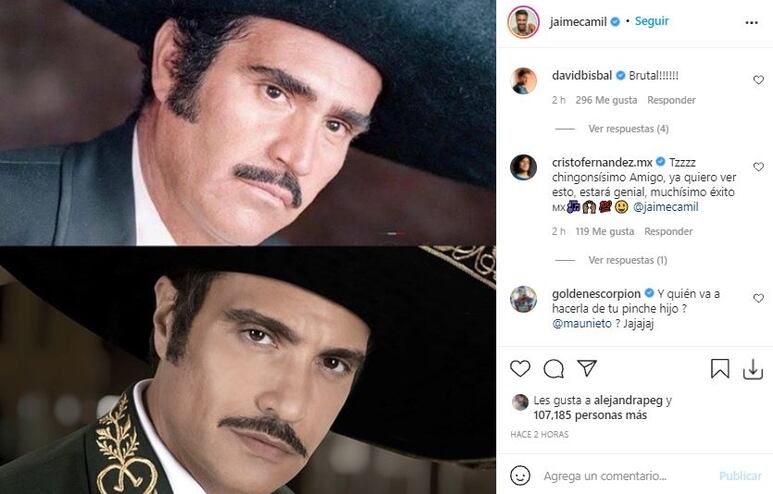
Task: Reply to davidbisbal via Responder
Action: coord(671,100)
